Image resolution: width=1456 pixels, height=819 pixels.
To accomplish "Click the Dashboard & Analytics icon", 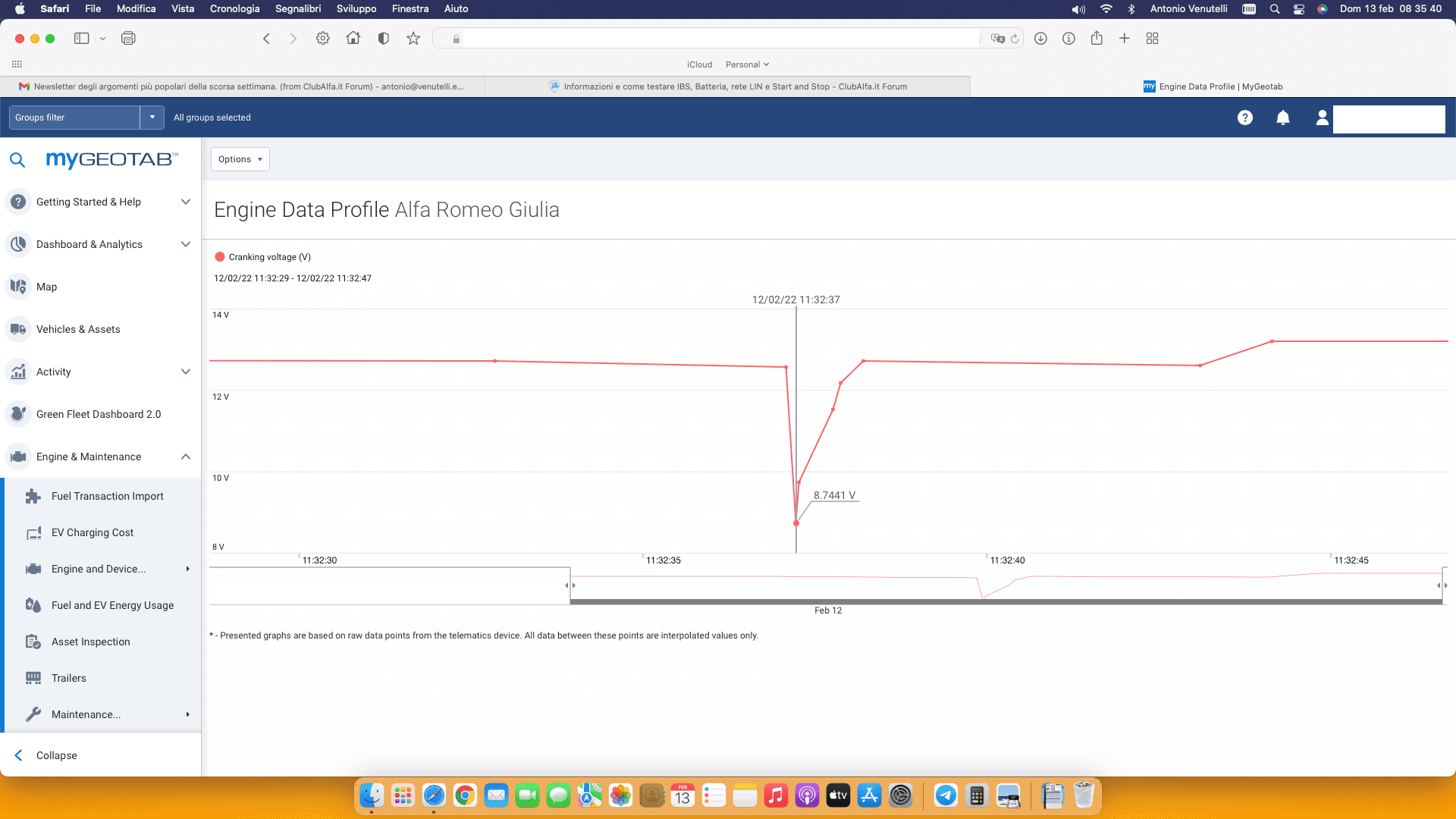I will [x=18, y=244].
